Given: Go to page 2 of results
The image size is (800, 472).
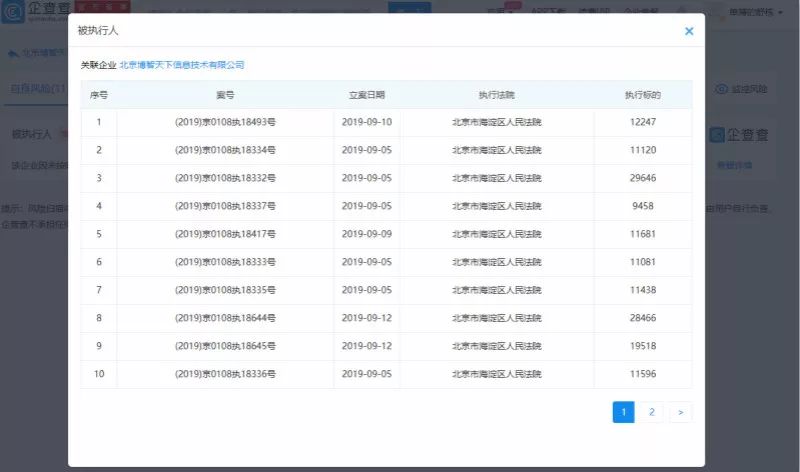Looking at the screenshot, I should coord(652,412).
